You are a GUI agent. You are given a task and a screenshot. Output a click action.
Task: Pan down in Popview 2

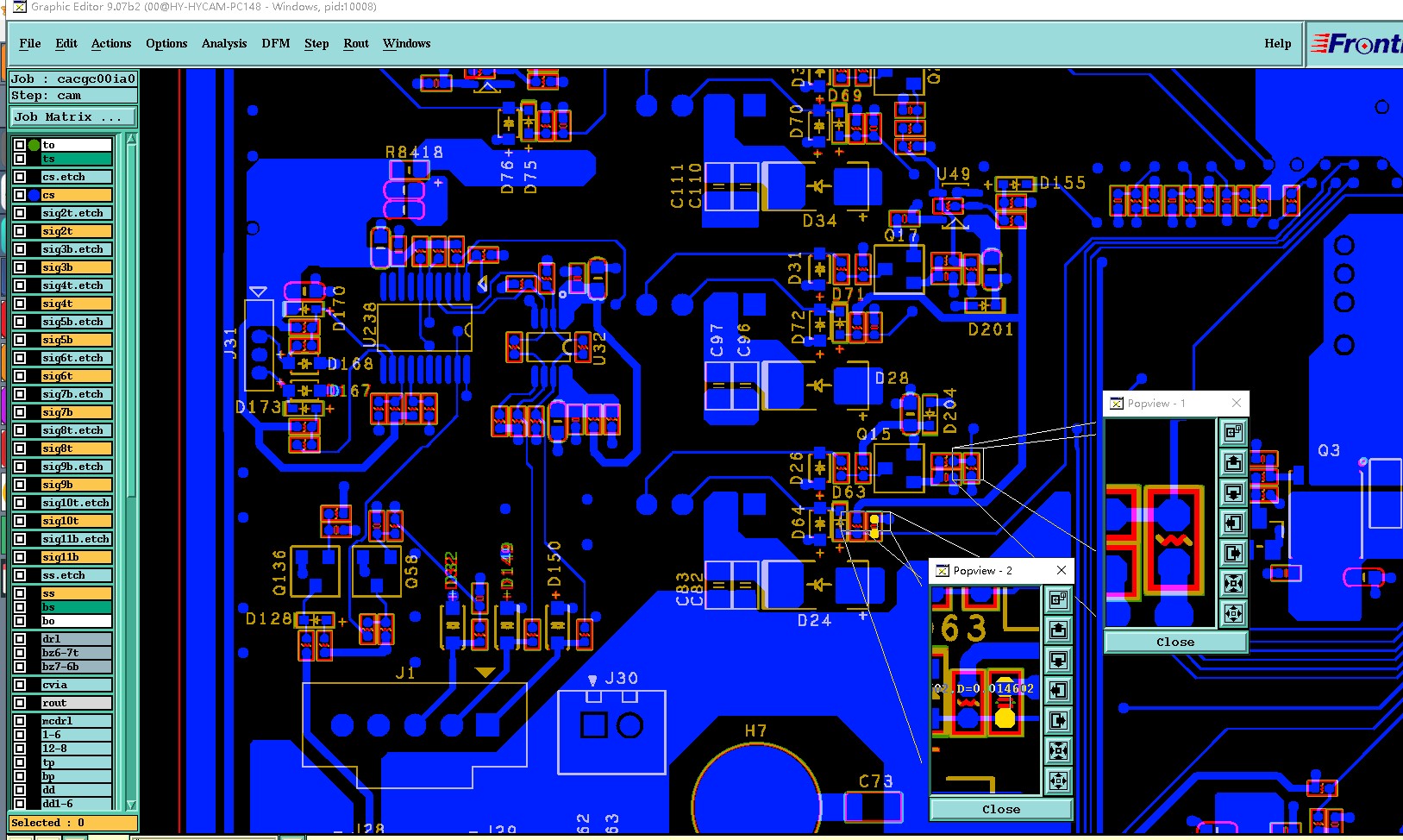1058,660
